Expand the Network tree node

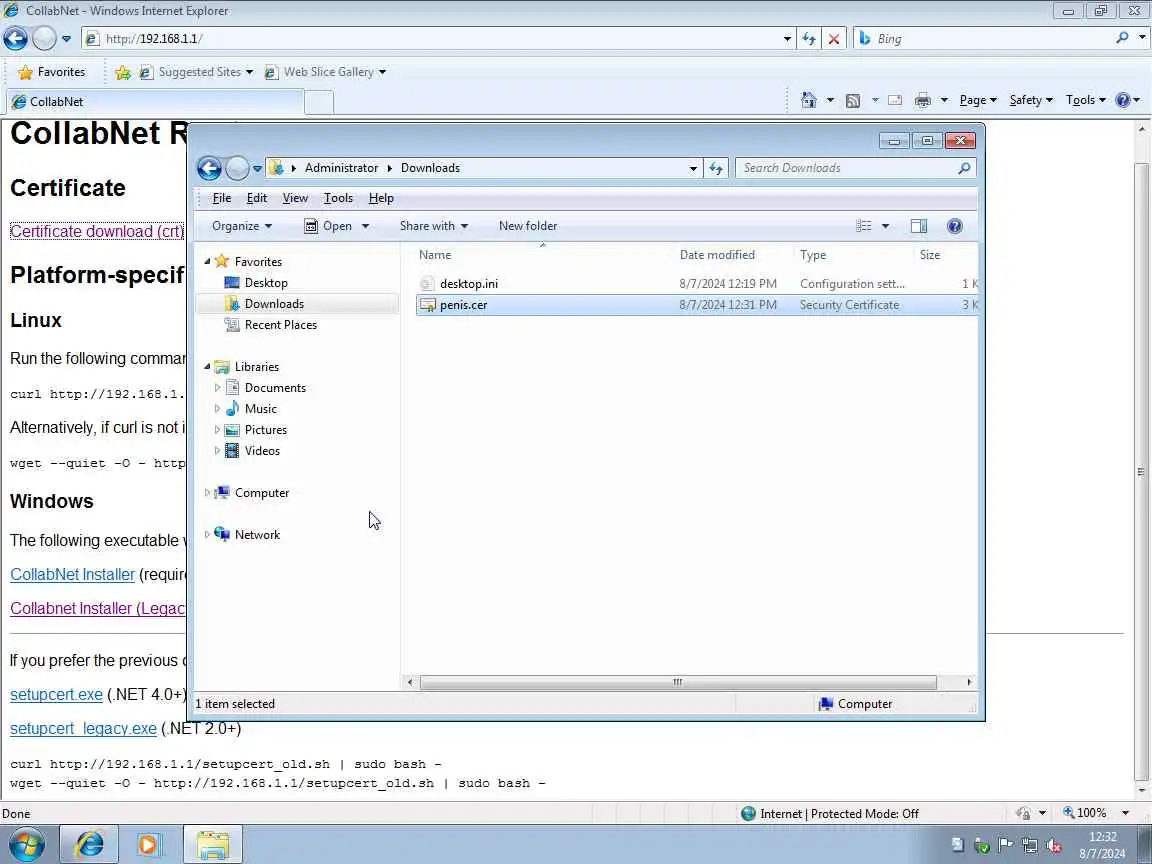pyautogui.click(x=207, y=535)
